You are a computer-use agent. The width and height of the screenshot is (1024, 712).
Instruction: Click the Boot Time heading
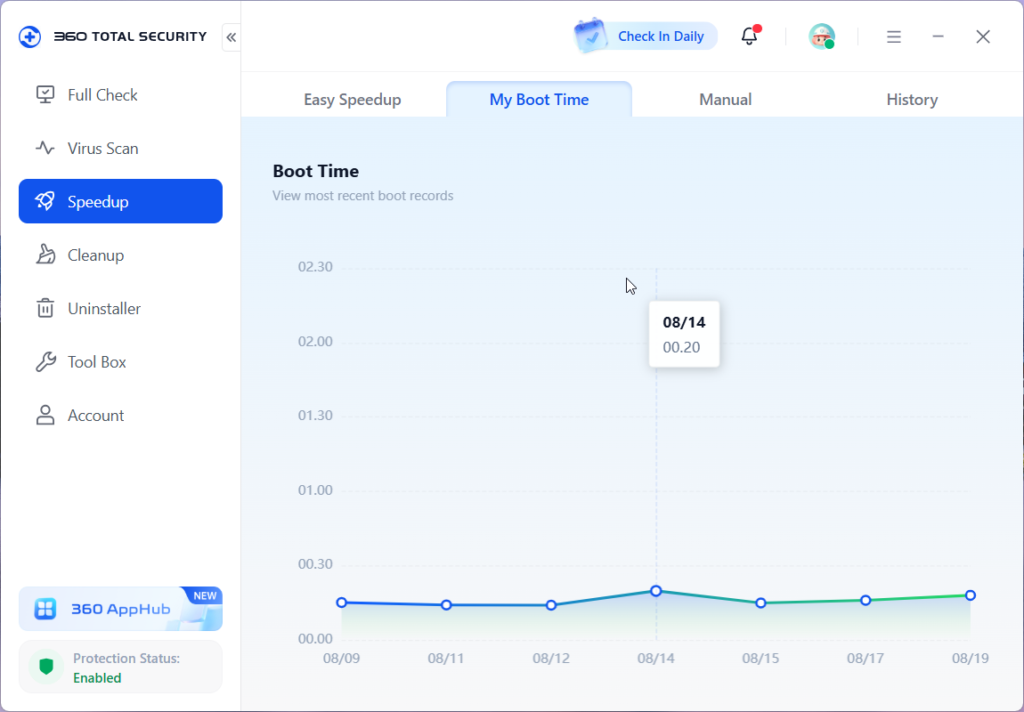[315, 171]
